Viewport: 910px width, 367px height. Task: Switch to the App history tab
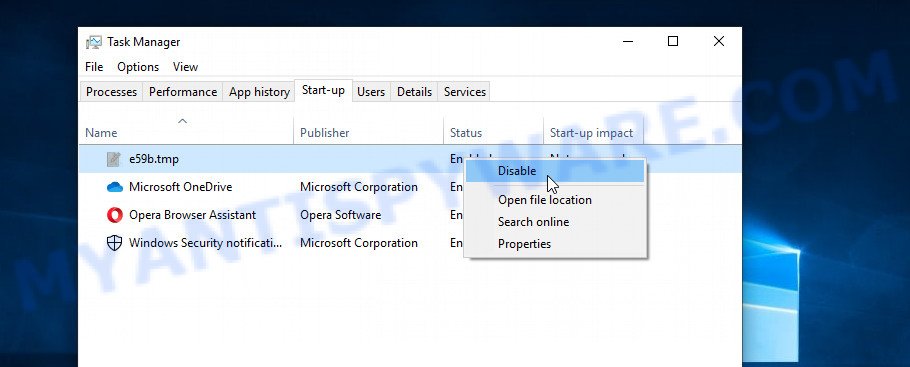coord(259,92)
